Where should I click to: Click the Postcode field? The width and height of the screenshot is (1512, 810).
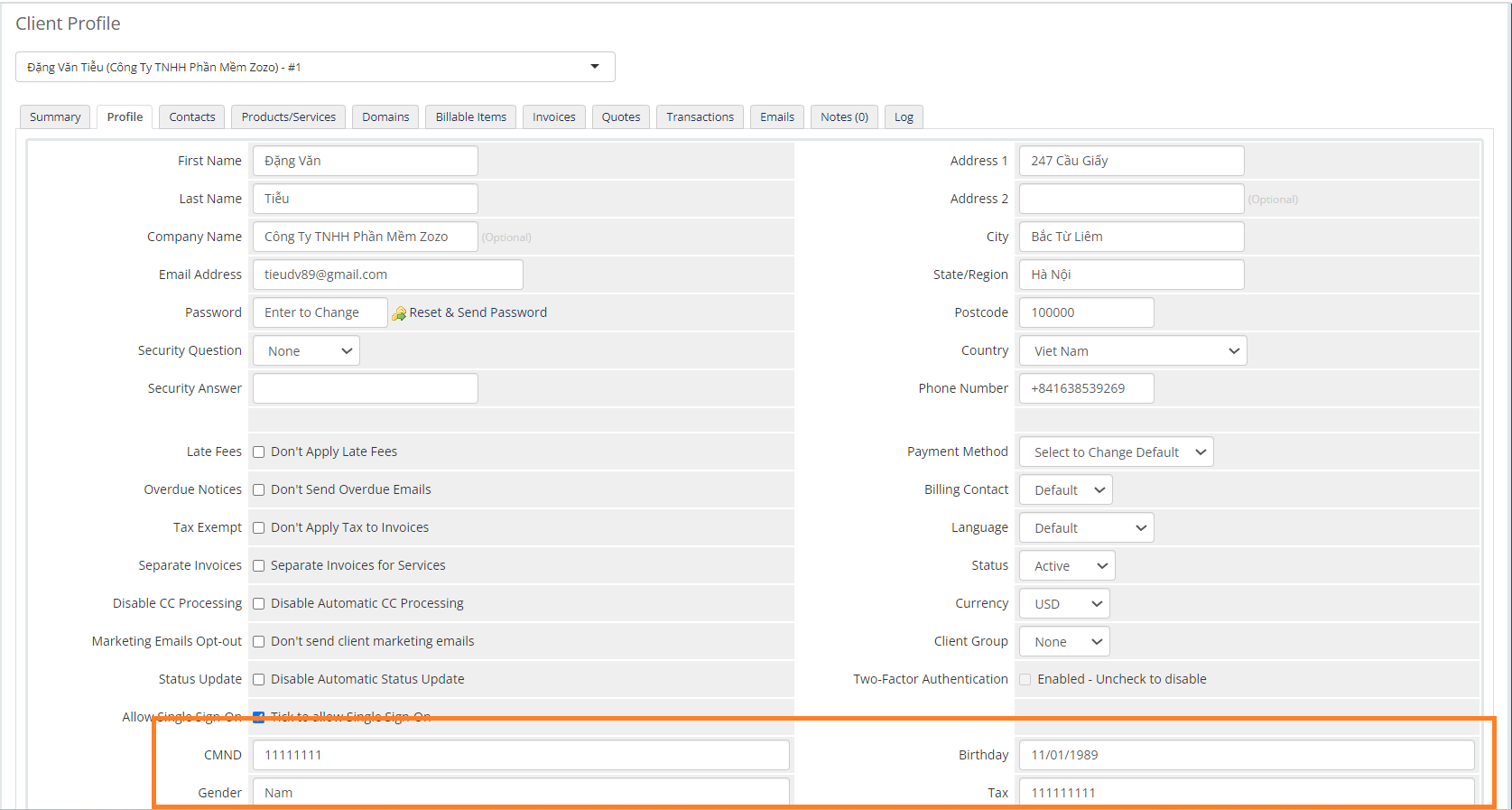(x=1086, y=312)
